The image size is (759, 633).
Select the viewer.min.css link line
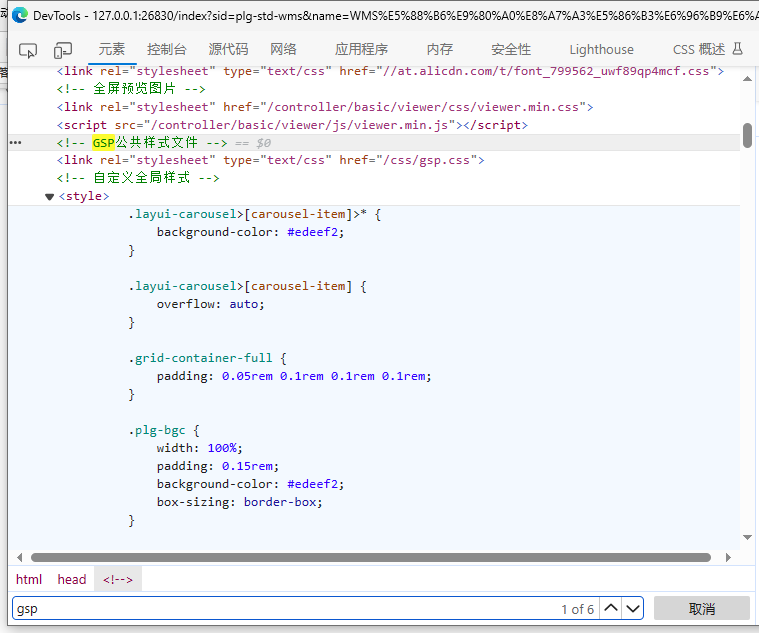tap(325, 107)
